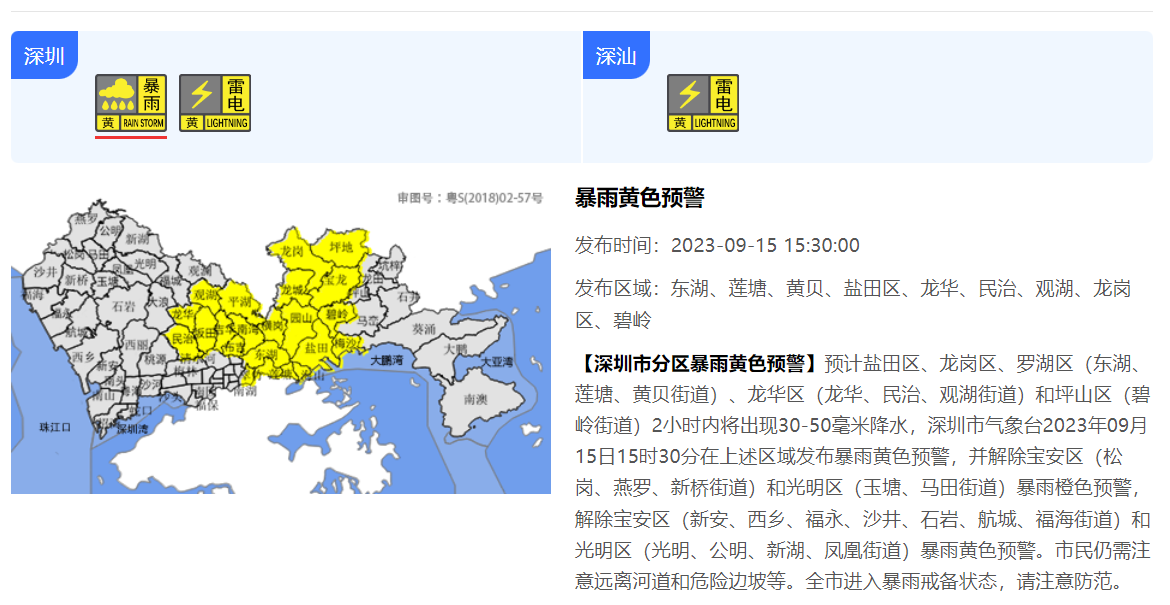The image size is (1170, 605).
Task: Select the 深圳 city tab
Action: tap(44, 55)
